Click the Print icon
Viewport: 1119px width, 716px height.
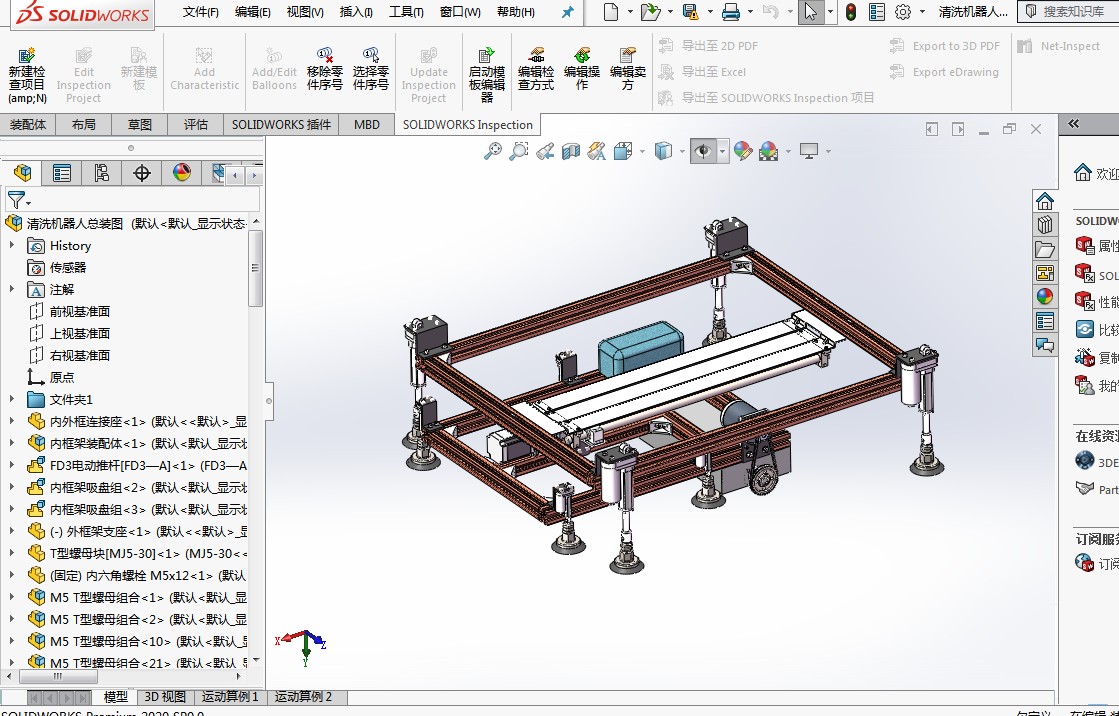click(730, 12)
